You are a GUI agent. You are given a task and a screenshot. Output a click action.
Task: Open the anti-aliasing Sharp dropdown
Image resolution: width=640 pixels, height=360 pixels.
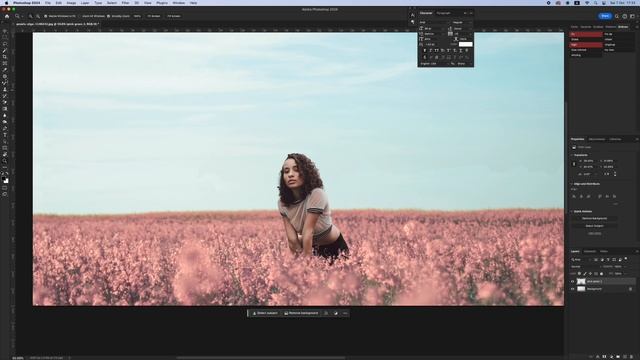[x=464, y=64]
